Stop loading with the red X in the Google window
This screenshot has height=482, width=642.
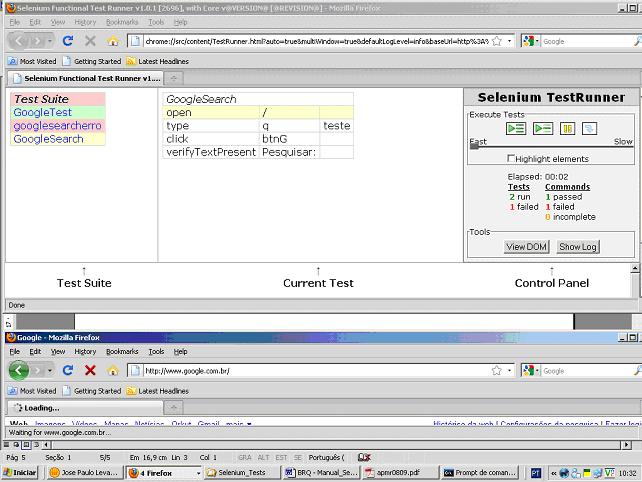[x=90, y=370]
